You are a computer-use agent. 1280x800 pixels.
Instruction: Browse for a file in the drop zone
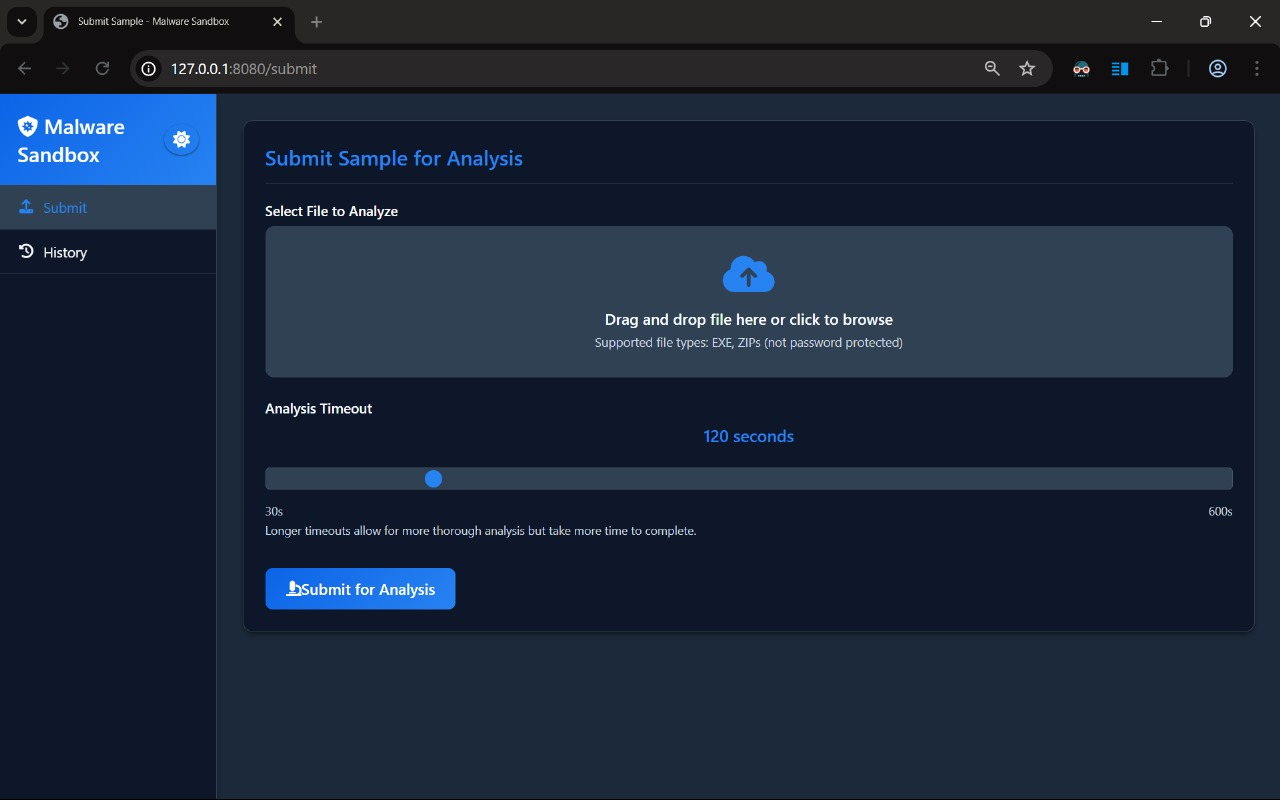[748, 302]
